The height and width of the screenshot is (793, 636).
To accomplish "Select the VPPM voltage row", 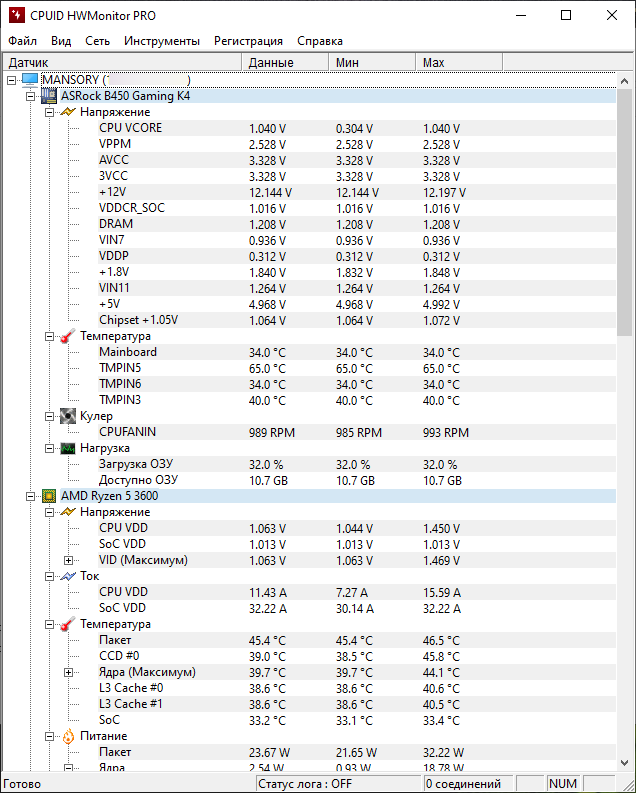I will [357, 144].
